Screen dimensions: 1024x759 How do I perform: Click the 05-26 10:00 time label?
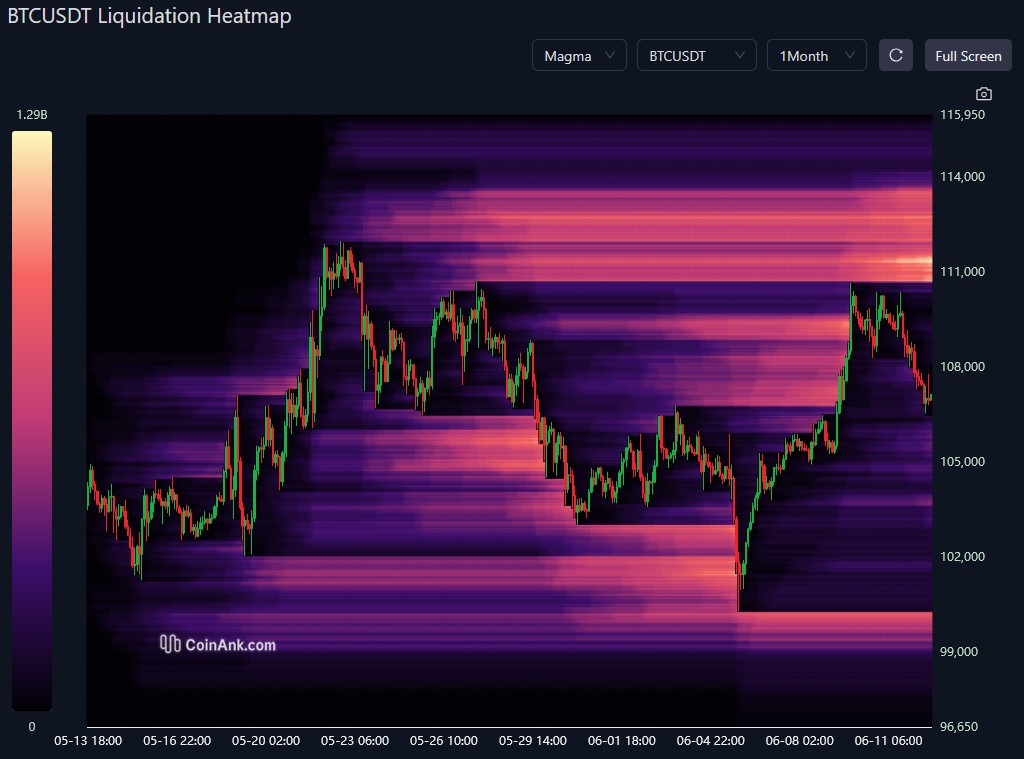[x=444, y=741]
